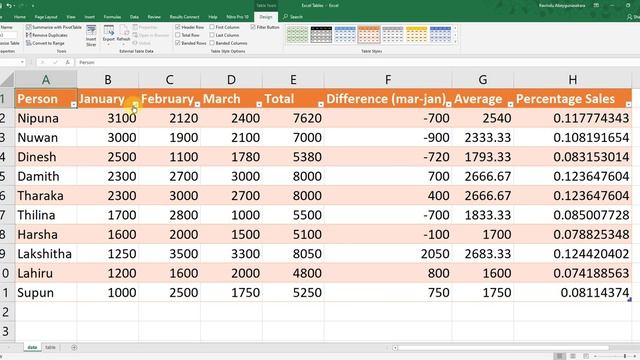Open the Person column filter dropdown
640x360 pixels.
[73, 104]
